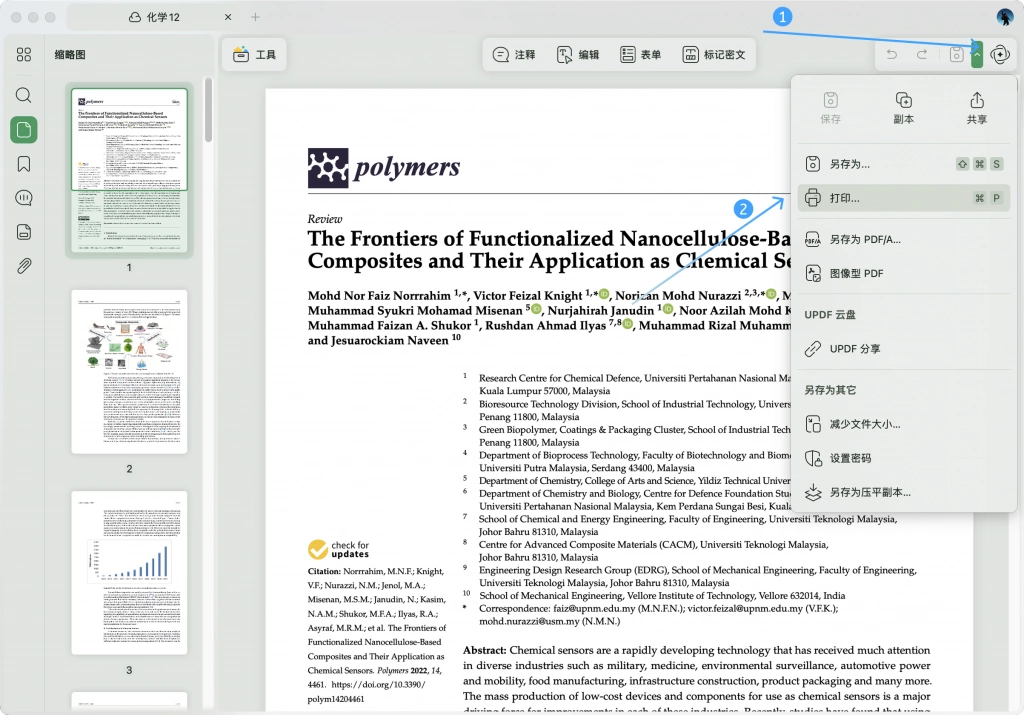
Task: Open the bookmarks panel icon
Action: point(24,164)
